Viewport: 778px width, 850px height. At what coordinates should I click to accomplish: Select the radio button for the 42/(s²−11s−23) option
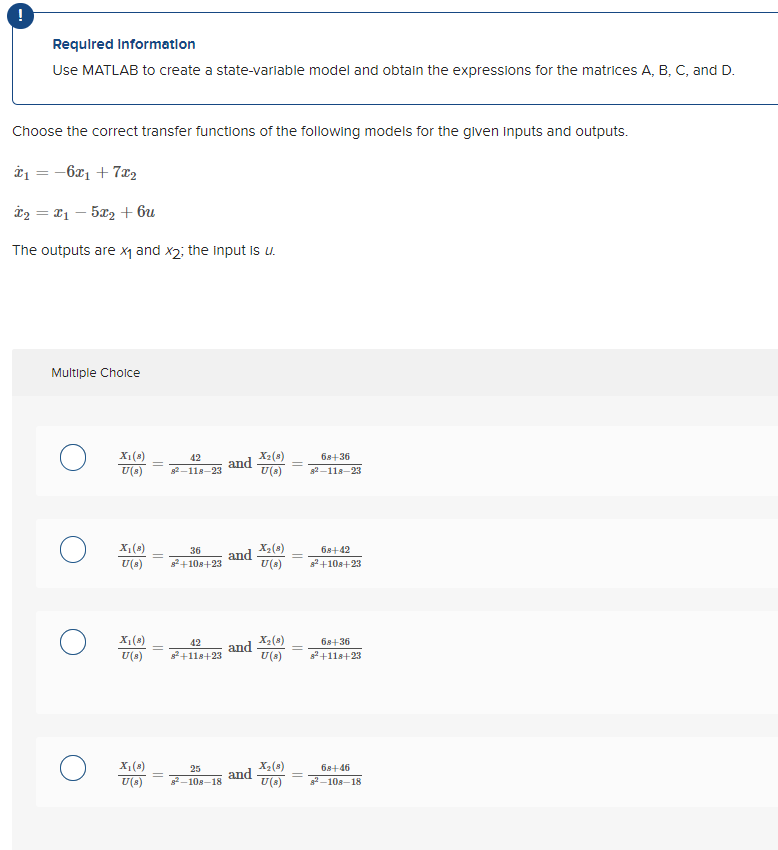point(72,456)
